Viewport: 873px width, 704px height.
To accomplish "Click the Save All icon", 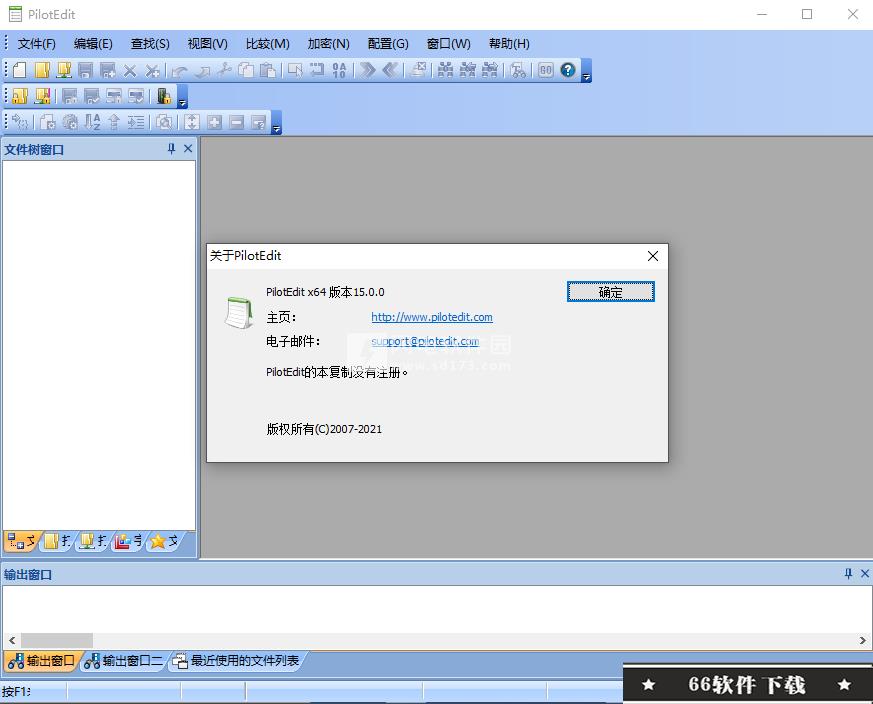I will click(x=107, y=70).
